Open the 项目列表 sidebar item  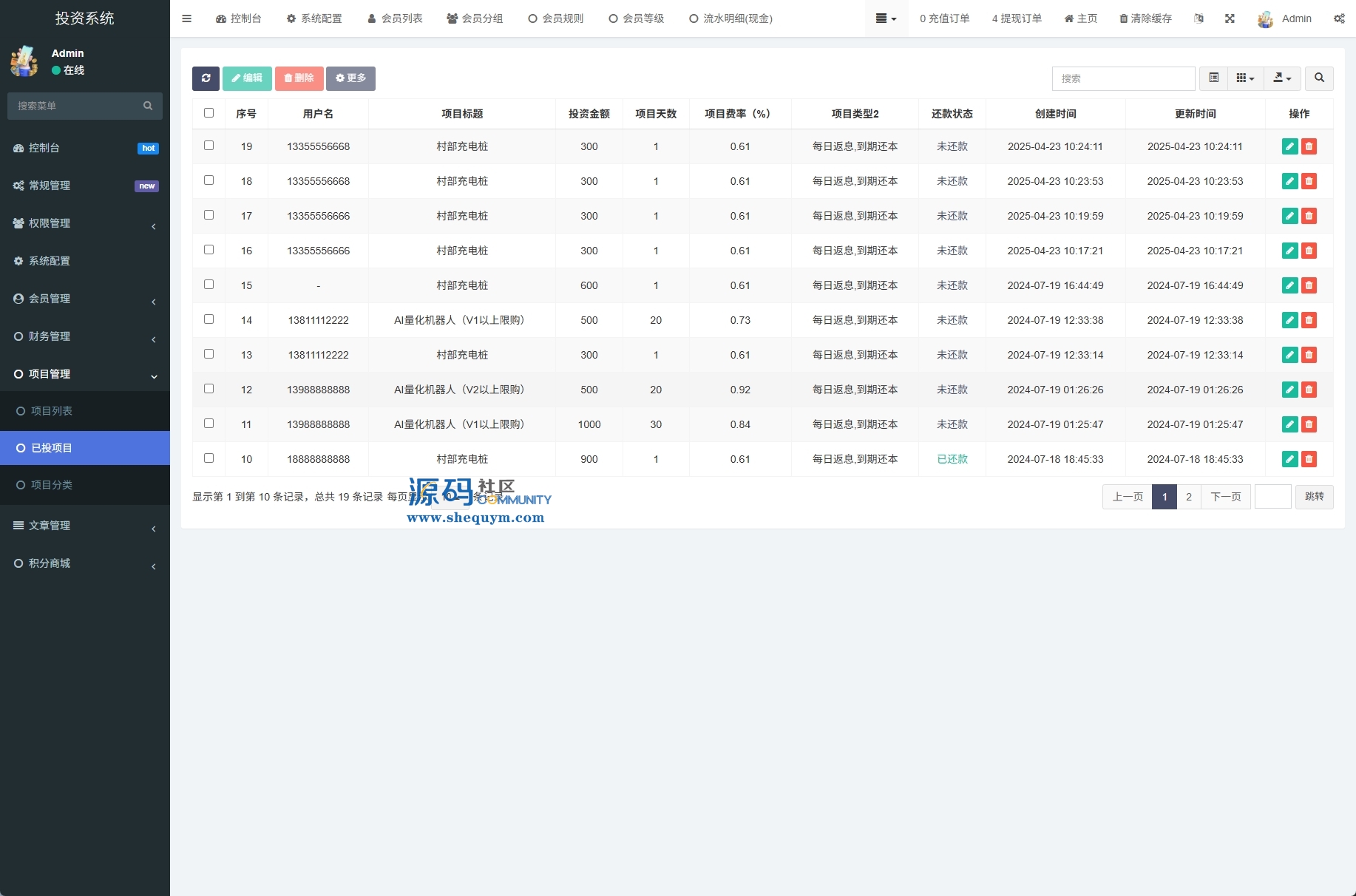tap(52, 411)
